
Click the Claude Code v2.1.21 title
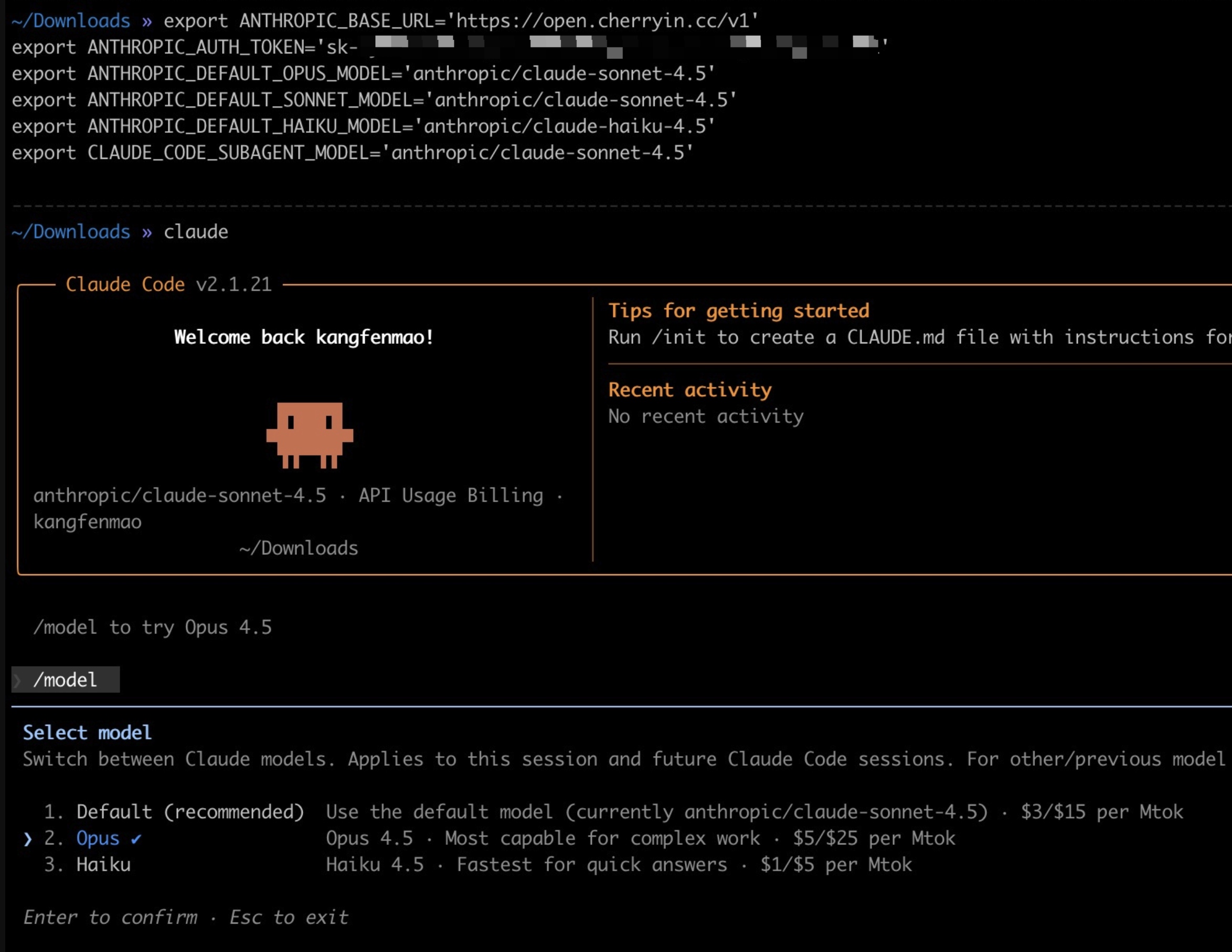168,284
